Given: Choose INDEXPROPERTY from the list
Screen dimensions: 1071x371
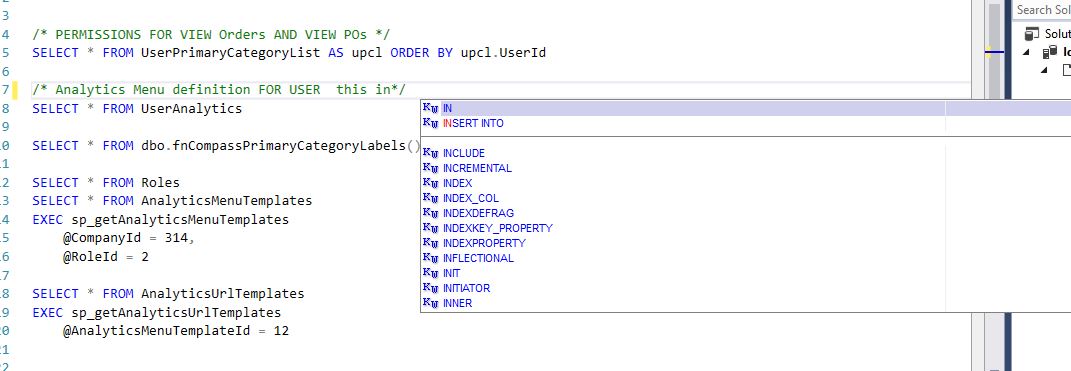Looking at the screenshot, I should click(x=484, y=243).
